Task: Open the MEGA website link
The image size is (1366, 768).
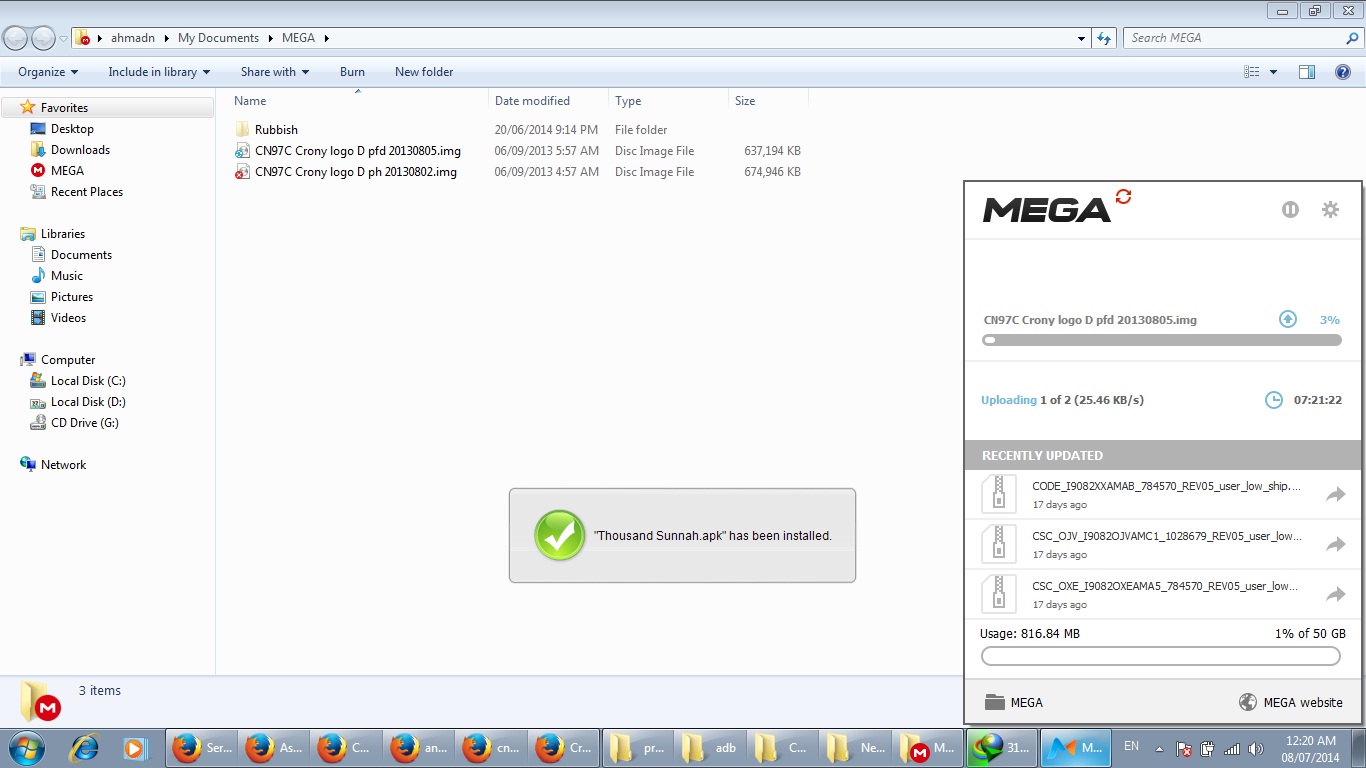Action: click(1290, 702)
